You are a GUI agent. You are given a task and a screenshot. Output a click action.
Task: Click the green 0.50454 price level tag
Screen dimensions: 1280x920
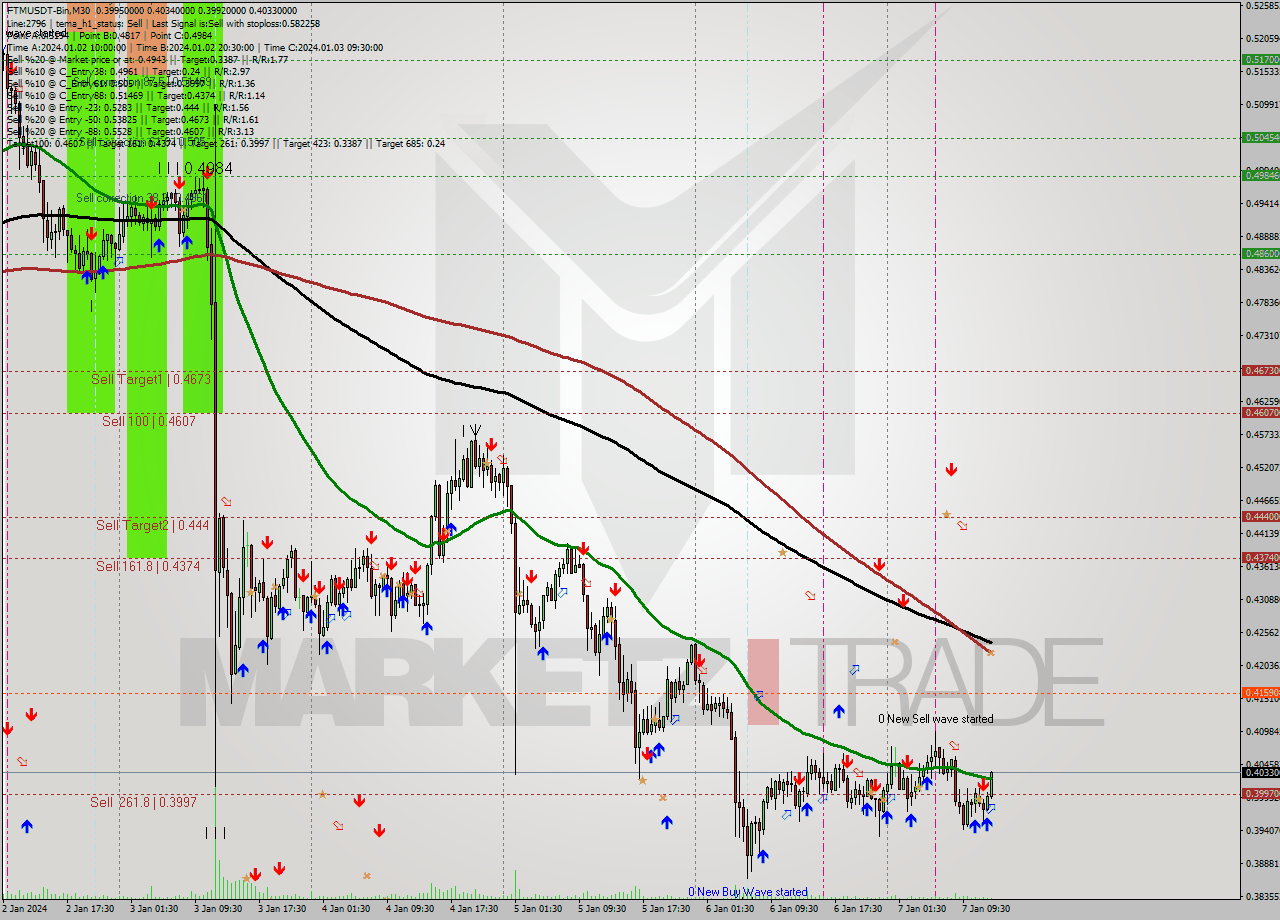click(1260, 137)
